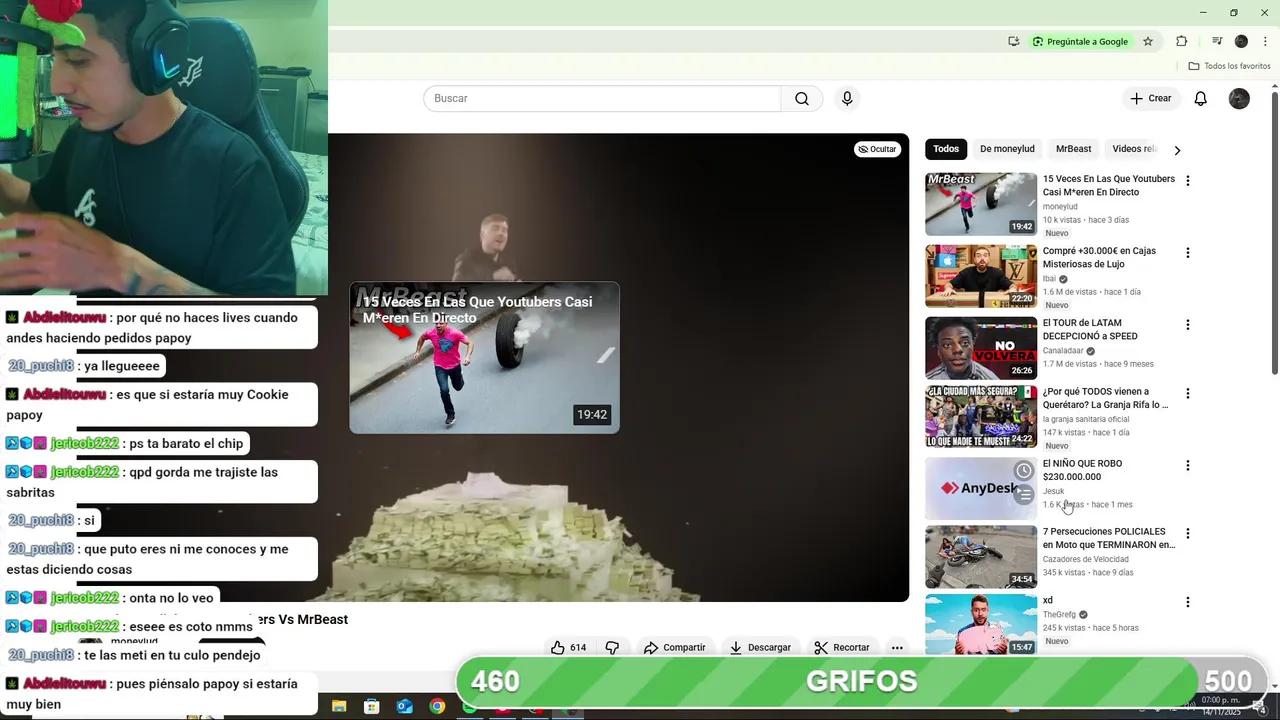Viewport: 1280px width, 720px height.
Task: Open El TOUR de LATAM thumbnail
Action: click(981, 348)
